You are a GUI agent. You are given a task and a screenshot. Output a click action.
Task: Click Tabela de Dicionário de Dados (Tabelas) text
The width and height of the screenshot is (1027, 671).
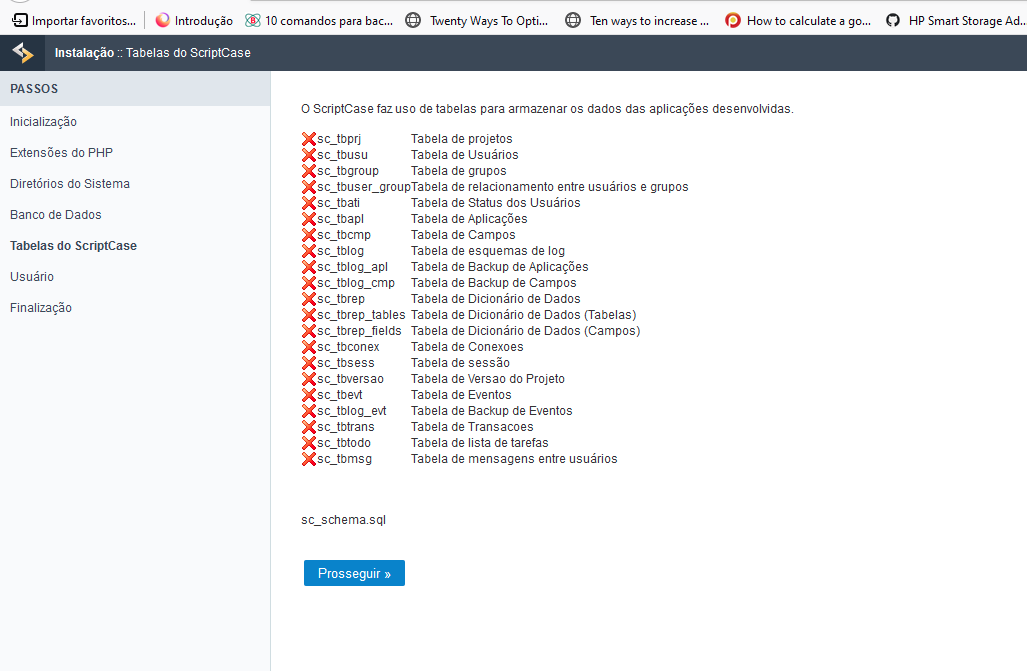point(523,315)
